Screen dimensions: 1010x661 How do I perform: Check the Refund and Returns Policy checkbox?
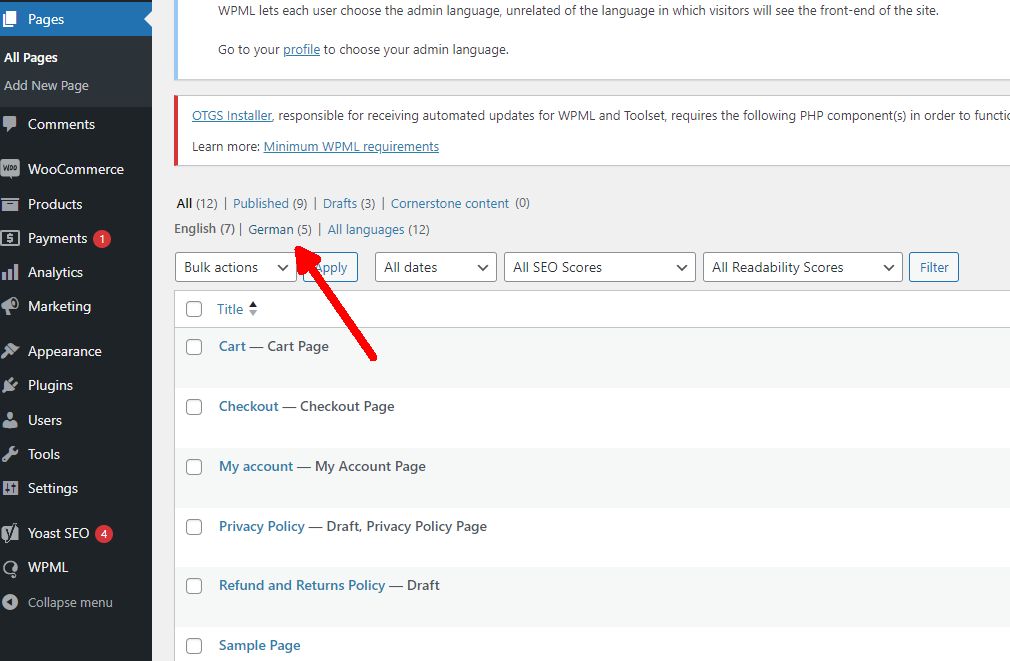[194, 586]
